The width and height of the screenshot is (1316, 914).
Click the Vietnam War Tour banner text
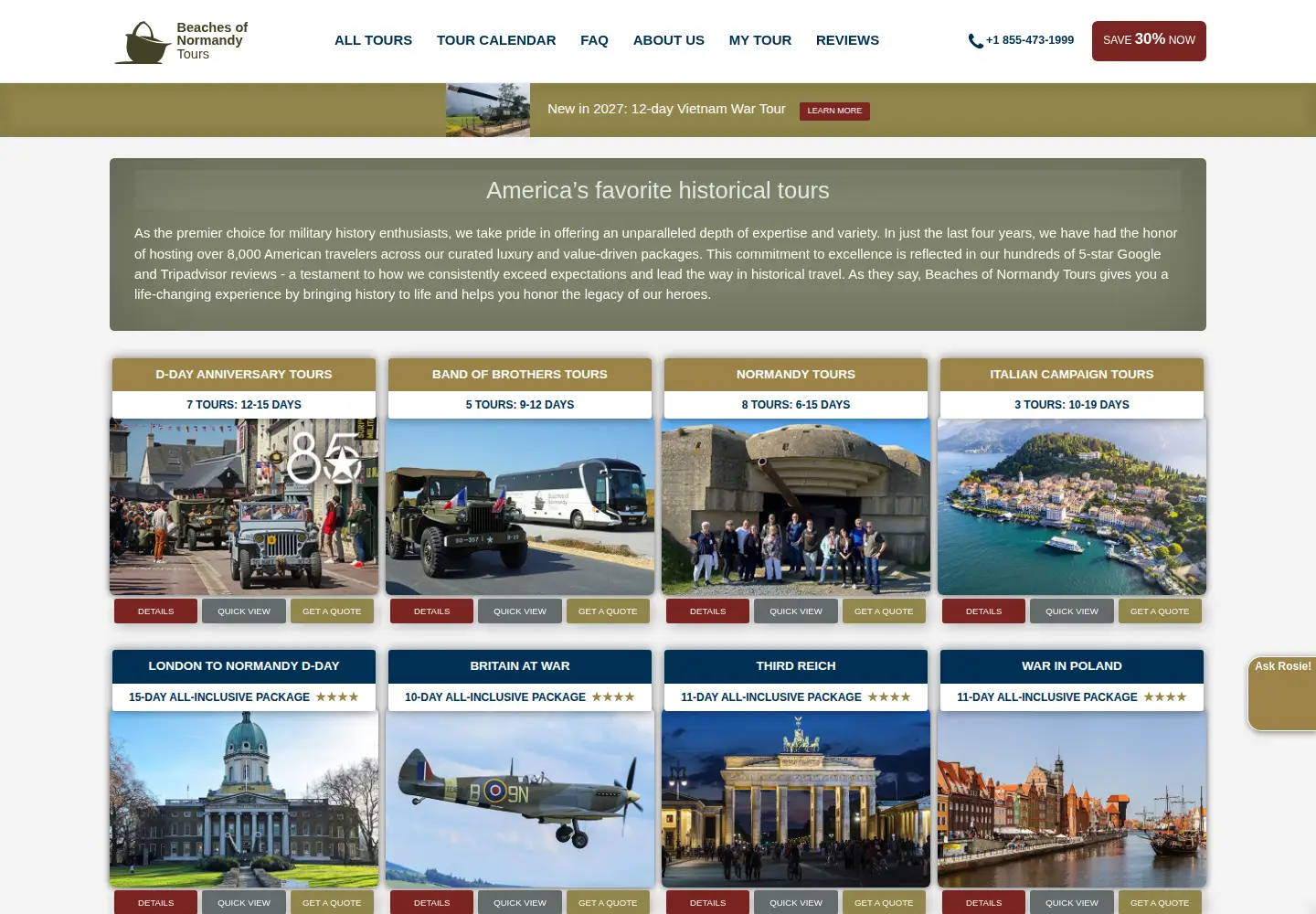point(666,109)
